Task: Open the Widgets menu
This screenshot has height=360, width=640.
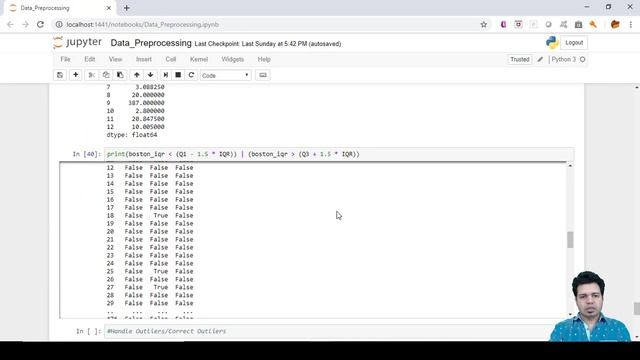Action: 233,59
